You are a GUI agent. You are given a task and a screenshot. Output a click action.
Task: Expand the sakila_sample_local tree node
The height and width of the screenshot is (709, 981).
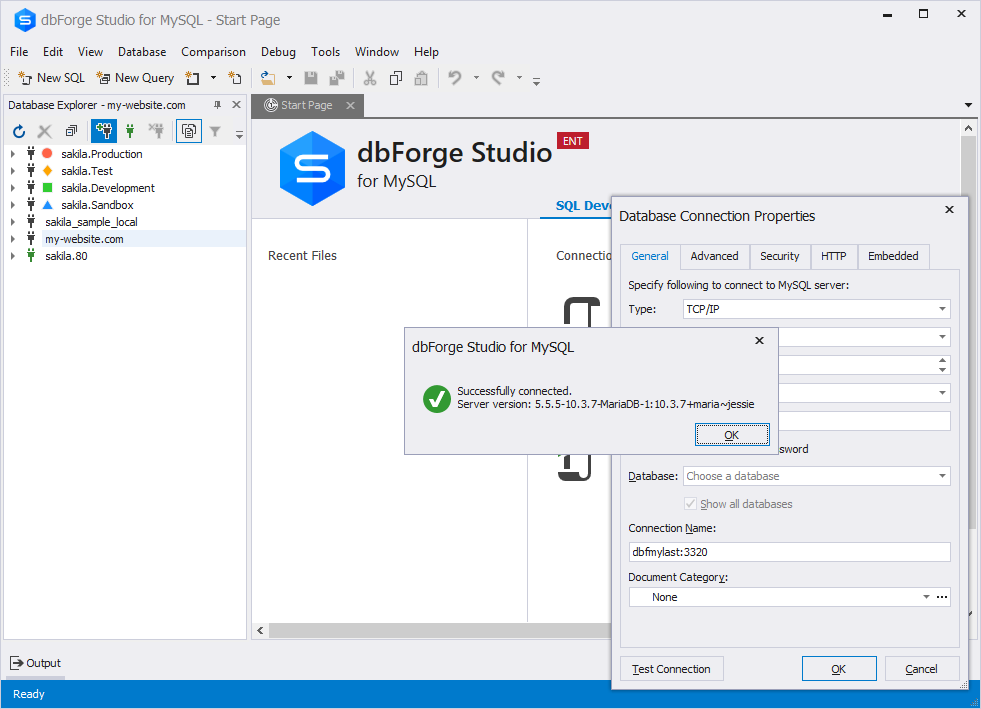13,222
